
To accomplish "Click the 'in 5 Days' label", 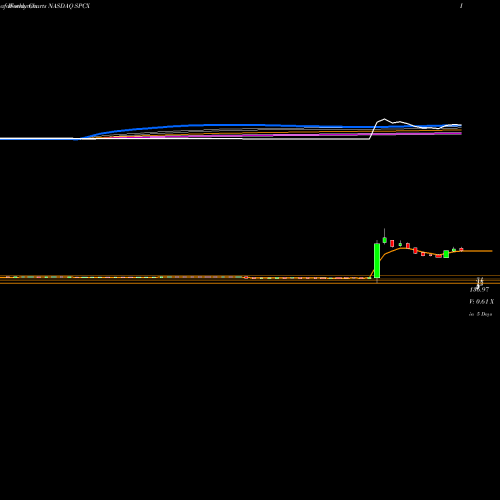I will [480, 314].
